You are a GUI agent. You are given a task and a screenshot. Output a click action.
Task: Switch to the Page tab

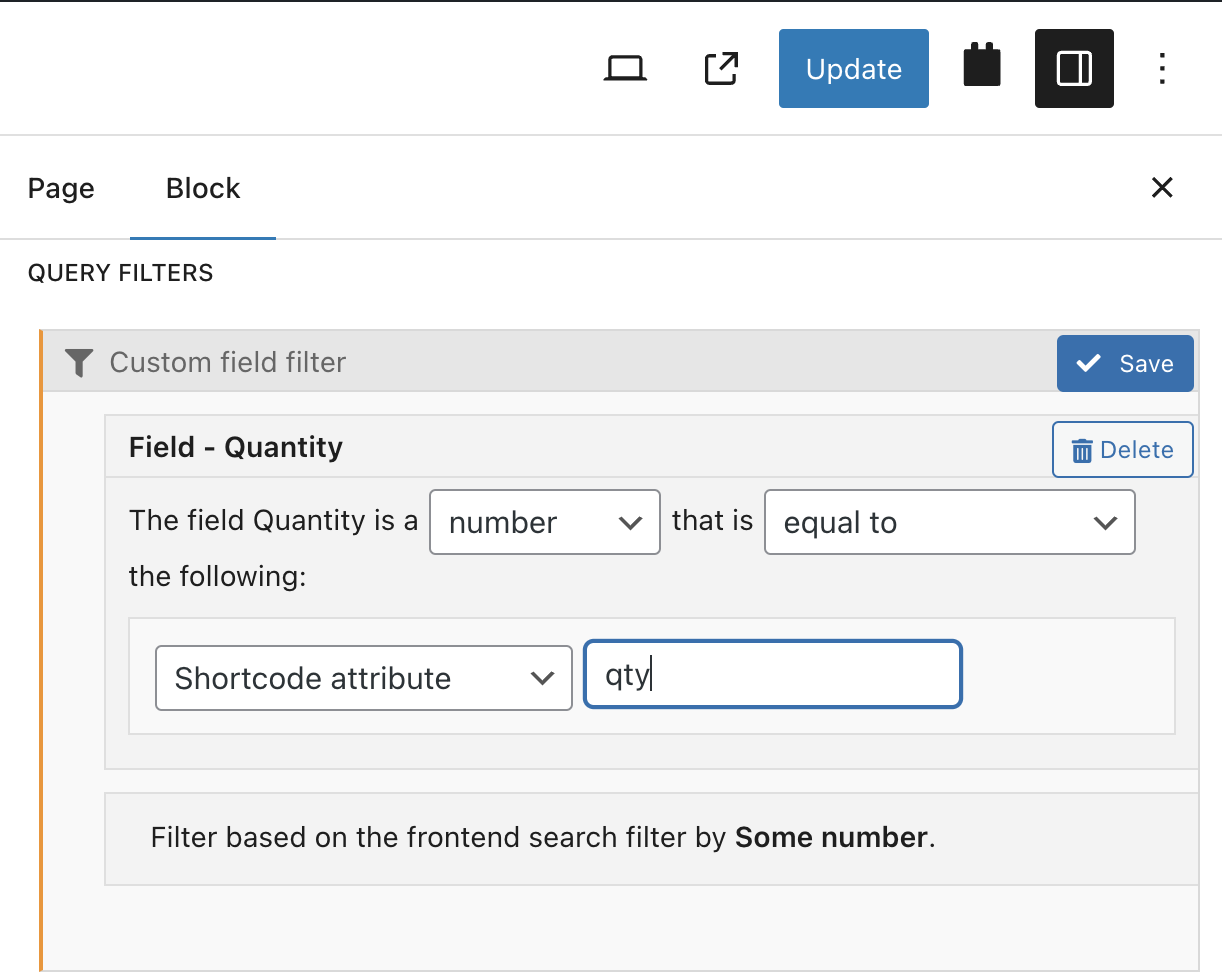tap(61, 188)
